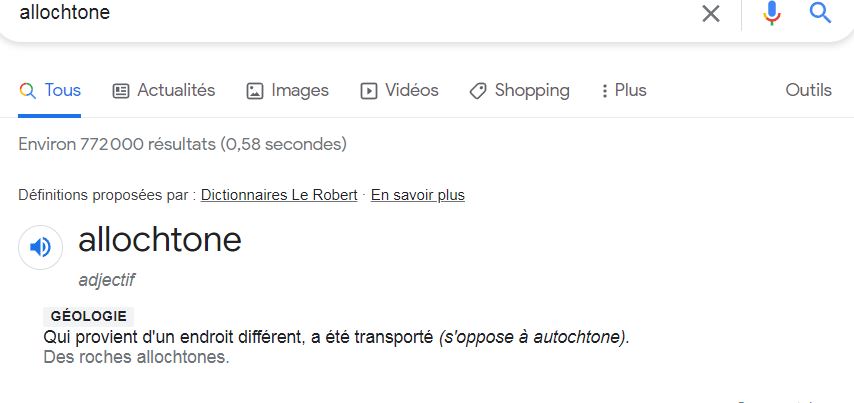Click the Actualités newspaper icon
Image resolution: width=854 pixels, height=403 pixels.
(x=121, y=91)
